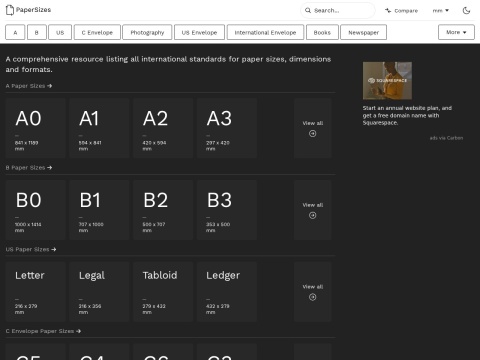Click View all arrow in A row
The width and height of the screenshot is (480, 360).
point(313,134)
